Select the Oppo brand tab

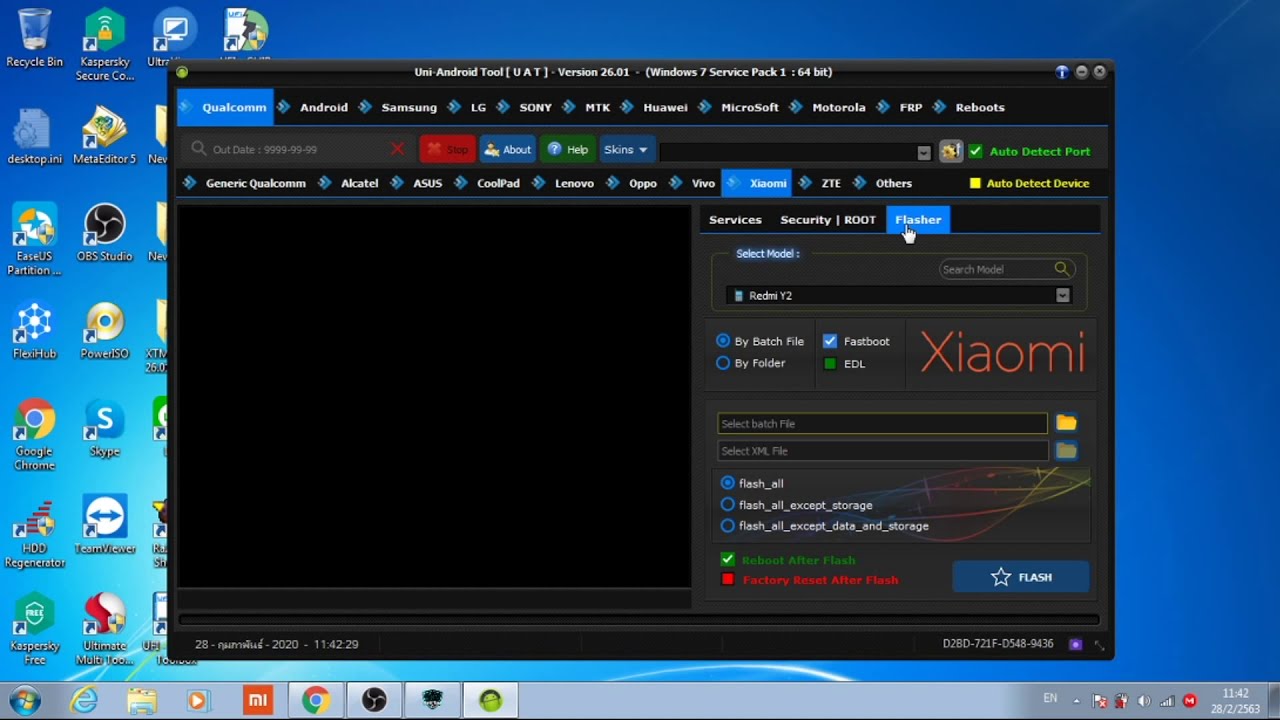[633, 183]
